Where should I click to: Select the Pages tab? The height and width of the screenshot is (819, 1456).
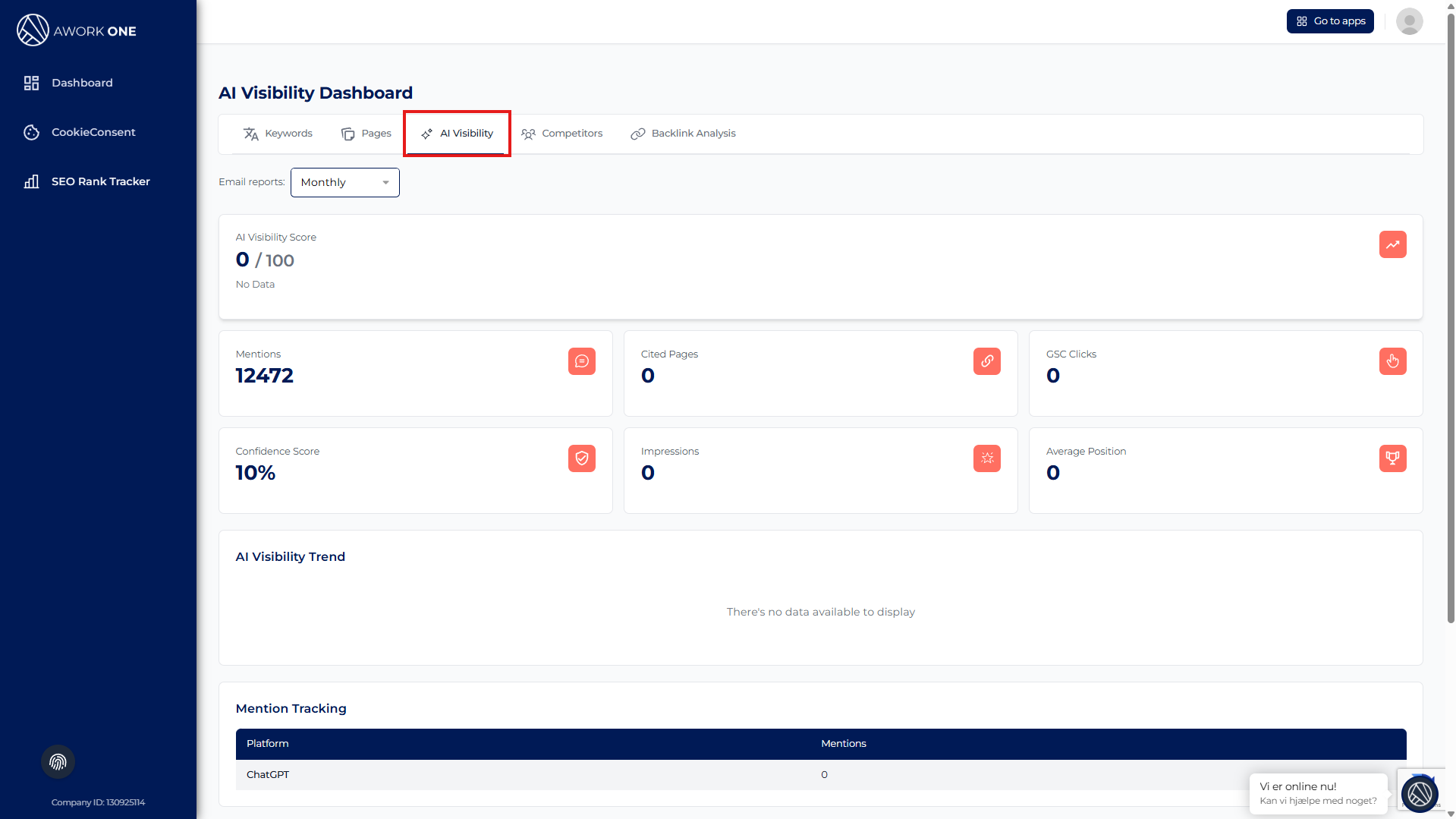pos(366,134)
